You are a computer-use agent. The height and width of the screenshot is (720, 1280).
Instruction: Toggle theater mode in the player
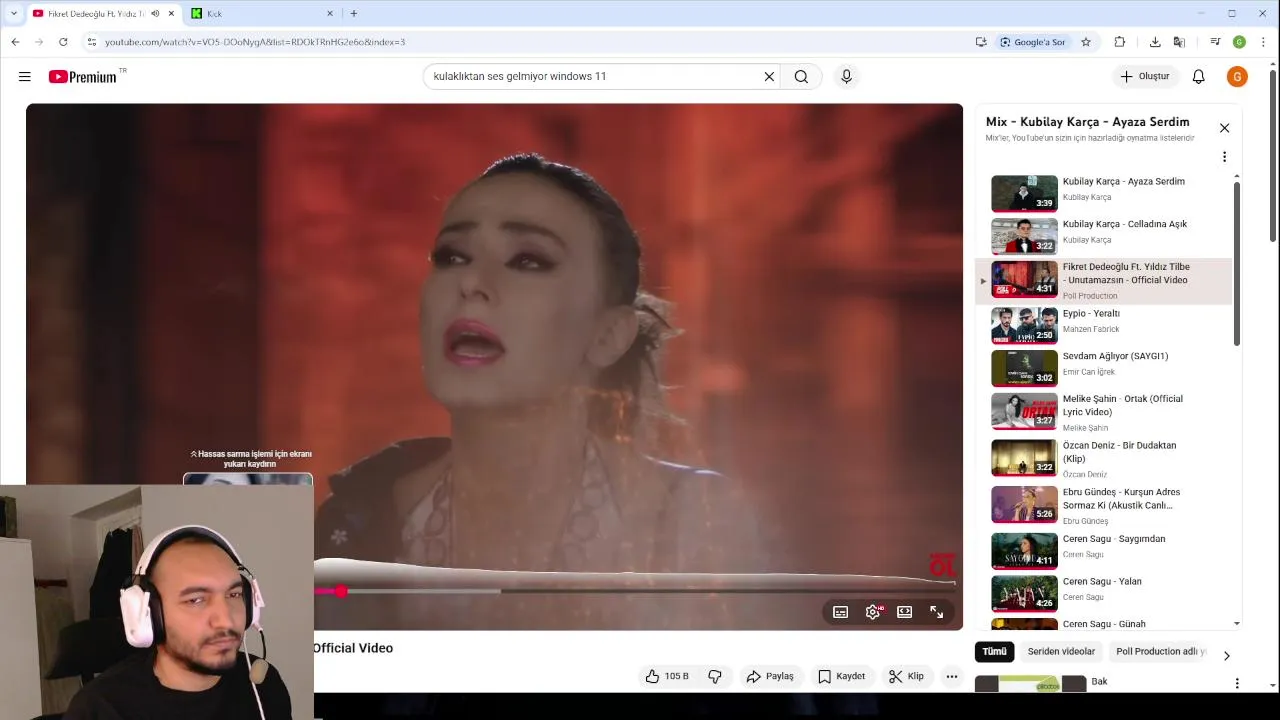pyautogui.click(x=905, y=612)
